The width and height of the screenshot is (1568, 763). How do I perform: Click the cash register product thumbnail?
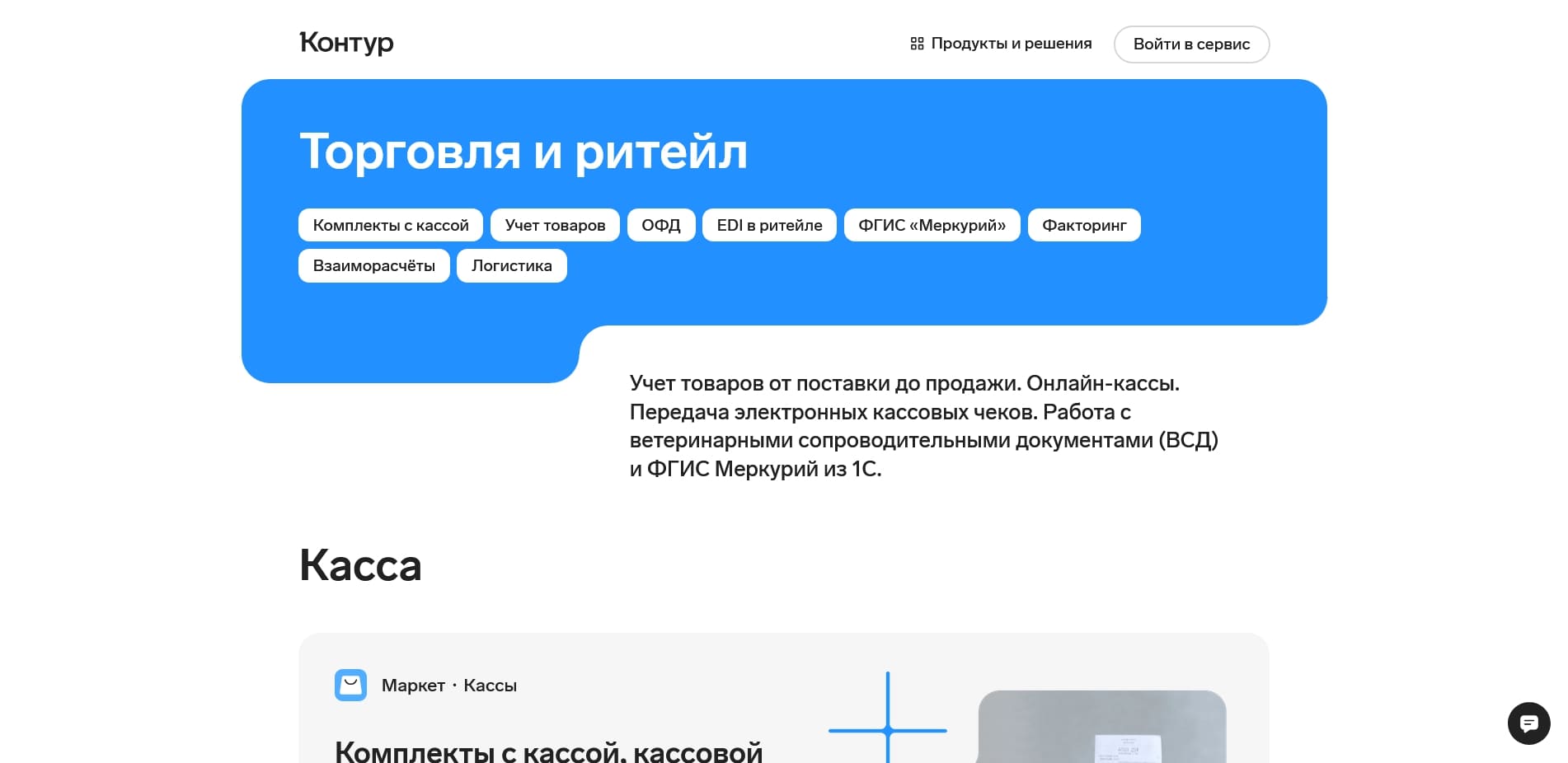(x=1102, y=727)
